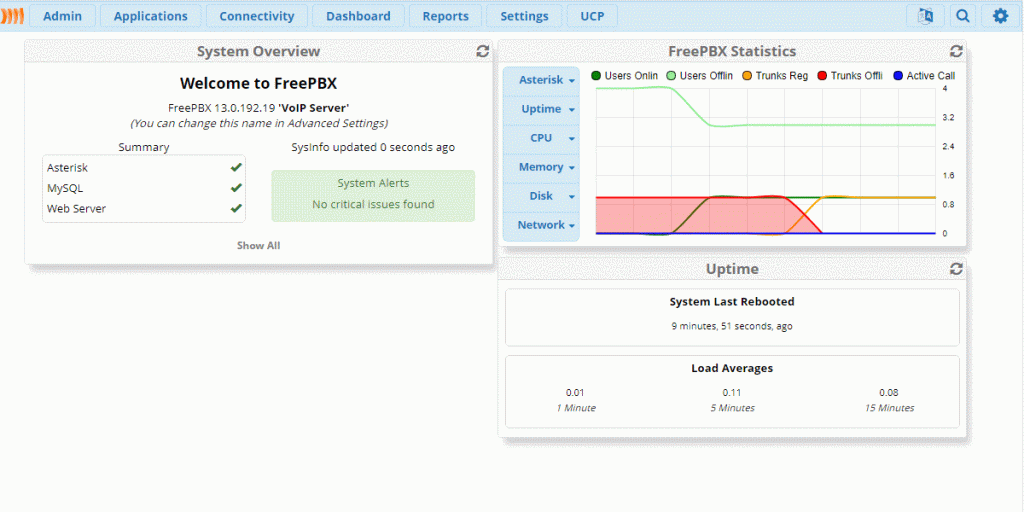Image resolution: width=1024 pixels, height=512 pixels.
Task: Select the Asterisk summary row
Action: point(144,168)
